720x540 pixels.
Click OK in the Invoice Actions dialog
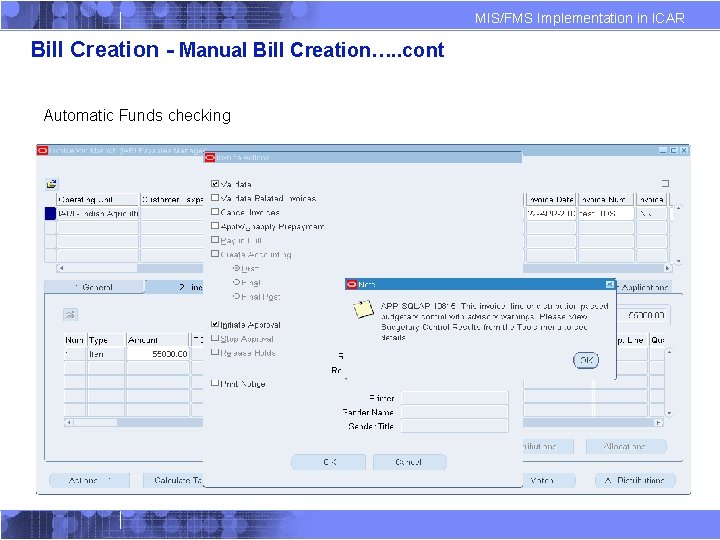pos(329,462)
